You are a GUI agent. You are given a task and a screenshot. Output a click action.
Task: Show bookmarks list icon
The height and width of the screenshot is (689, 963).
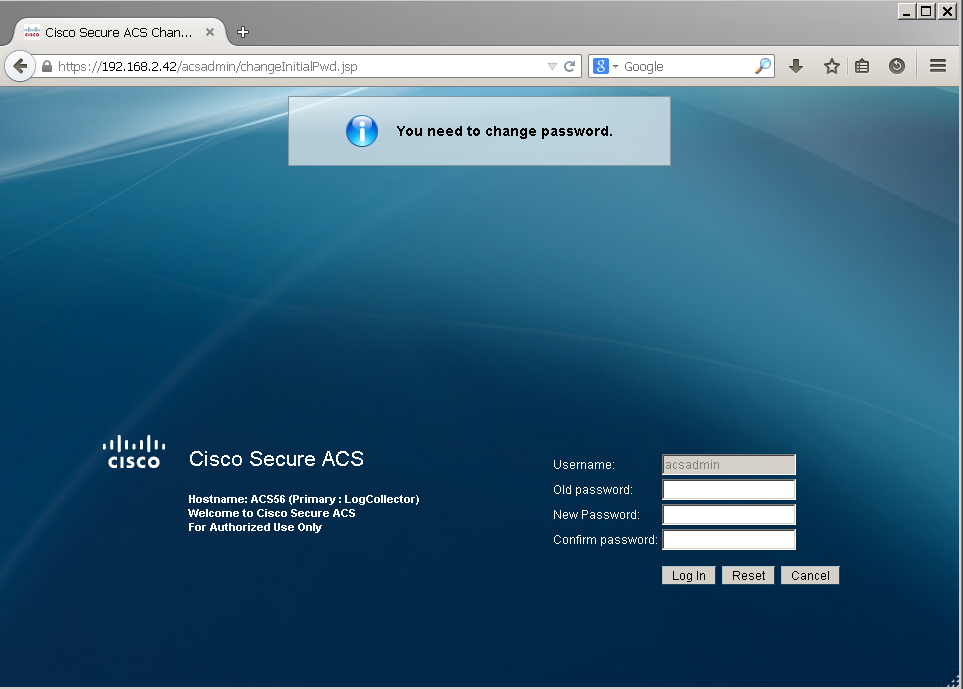(x=862, y=66)
